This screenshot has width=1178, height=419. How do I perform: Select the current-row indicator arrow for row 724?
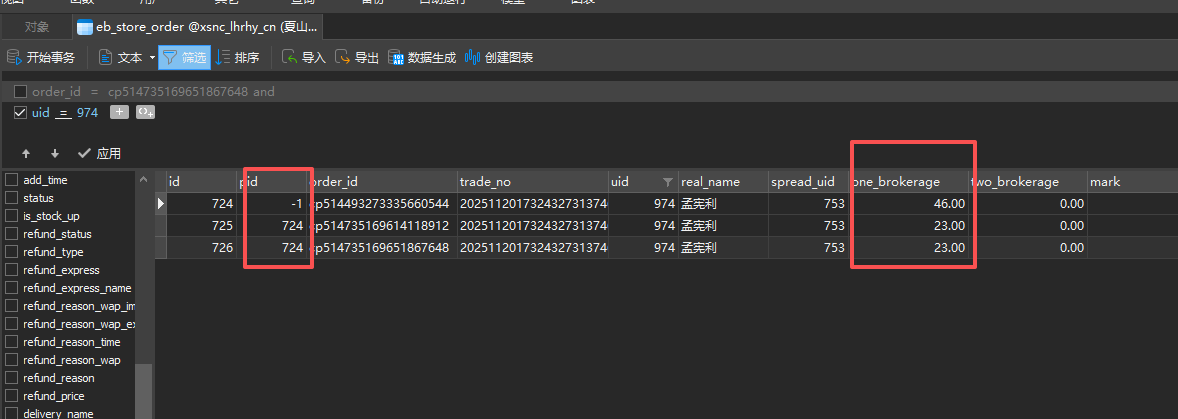160,203
